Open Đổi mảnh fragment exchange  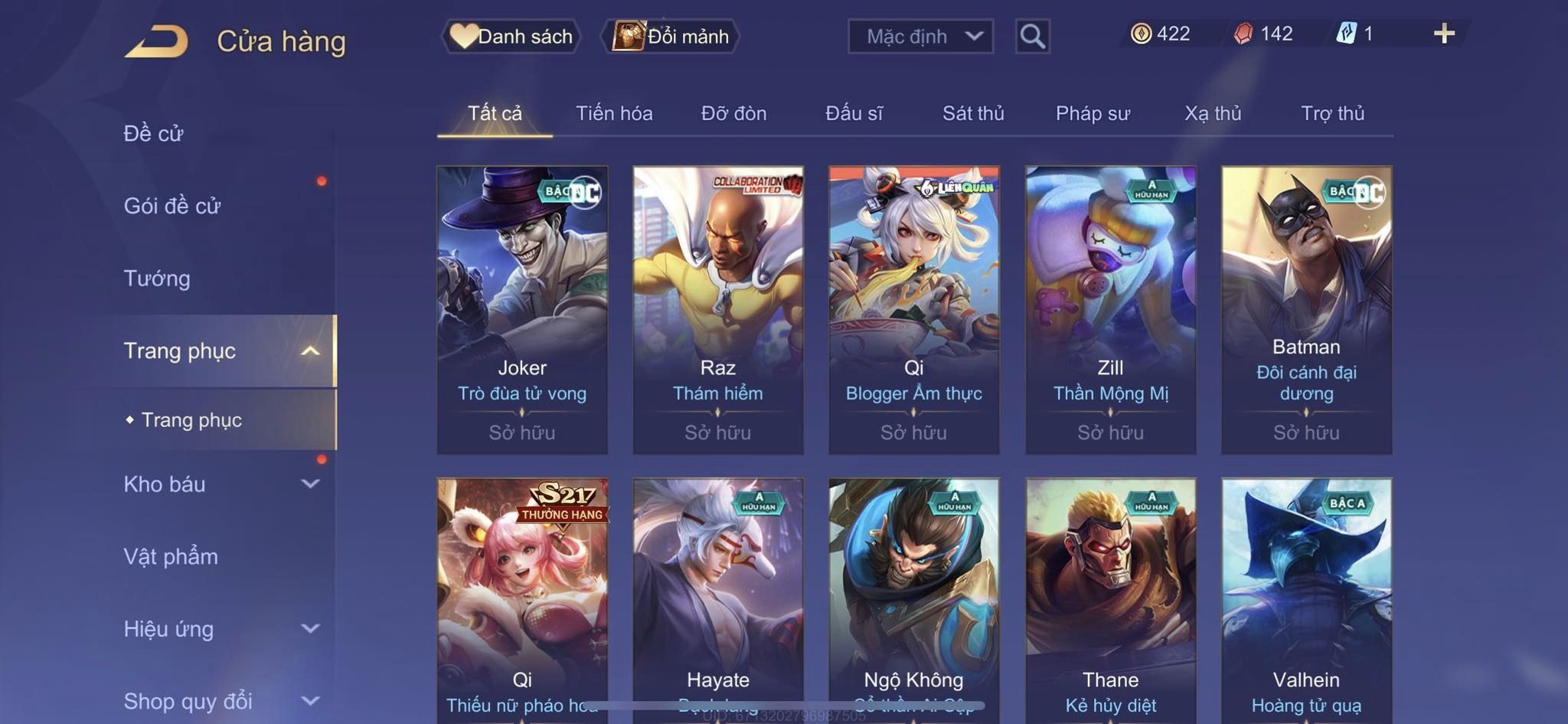671,36
